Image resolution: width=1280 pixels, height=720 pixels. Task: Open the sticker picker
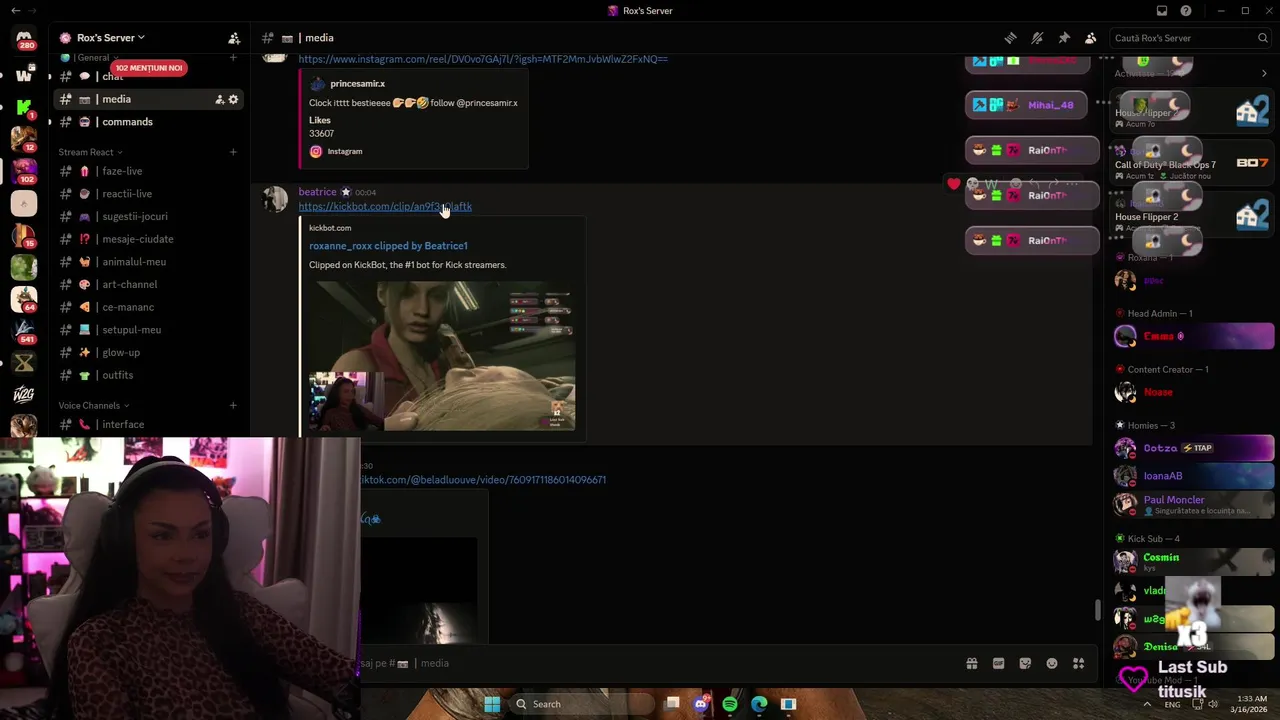pyautogui.click(x=1025, y=663)
